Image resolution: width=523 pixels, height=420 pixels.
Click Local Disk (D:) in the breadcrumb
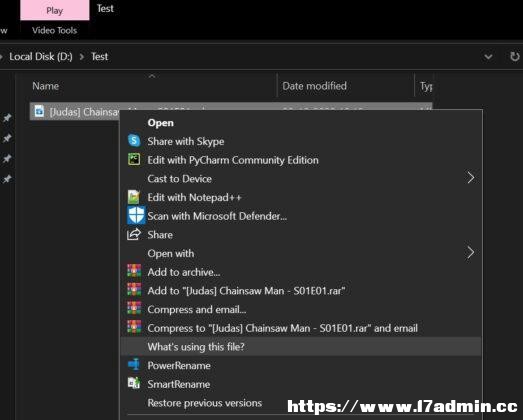point(41,57)
